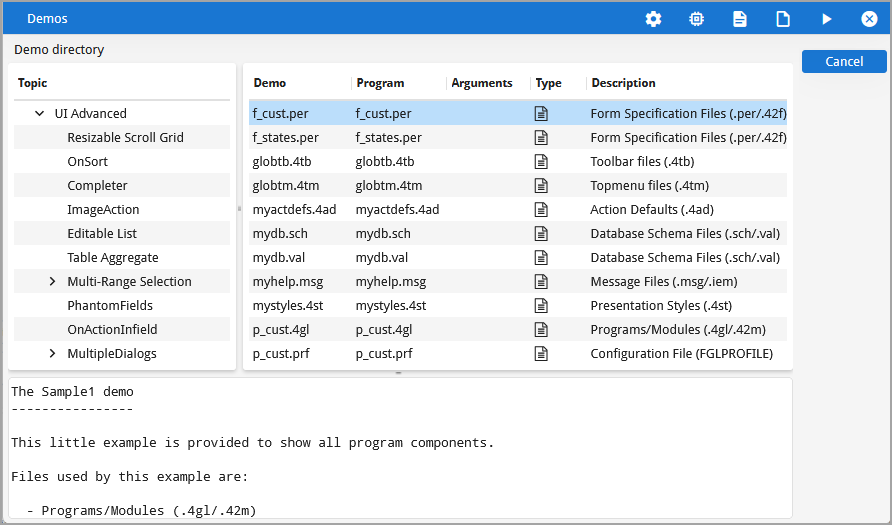Select the Resizable Scroll Grid topic
This screenshot has height=525, width=892.
coord(125,137)
